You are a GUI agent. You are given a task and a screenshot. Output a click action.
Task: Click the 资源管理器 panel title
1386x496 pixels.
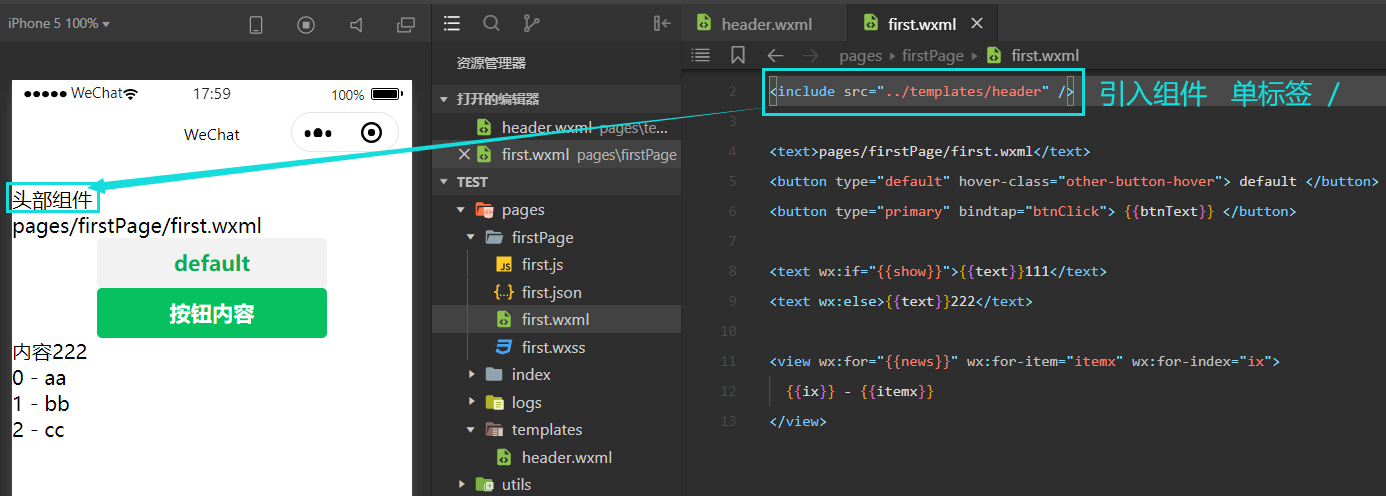491,63
